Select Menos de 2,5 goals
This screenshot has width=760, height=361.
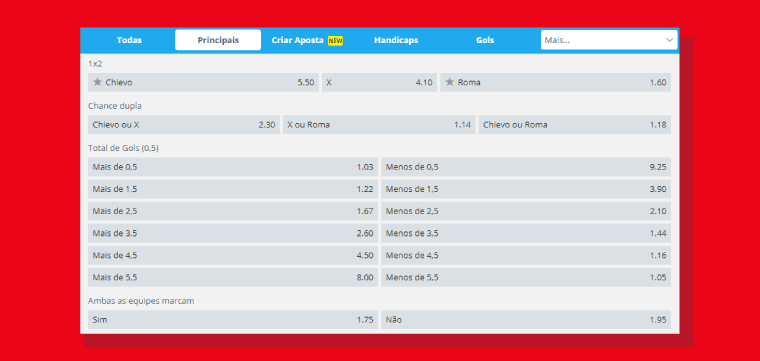coord(526,211)
